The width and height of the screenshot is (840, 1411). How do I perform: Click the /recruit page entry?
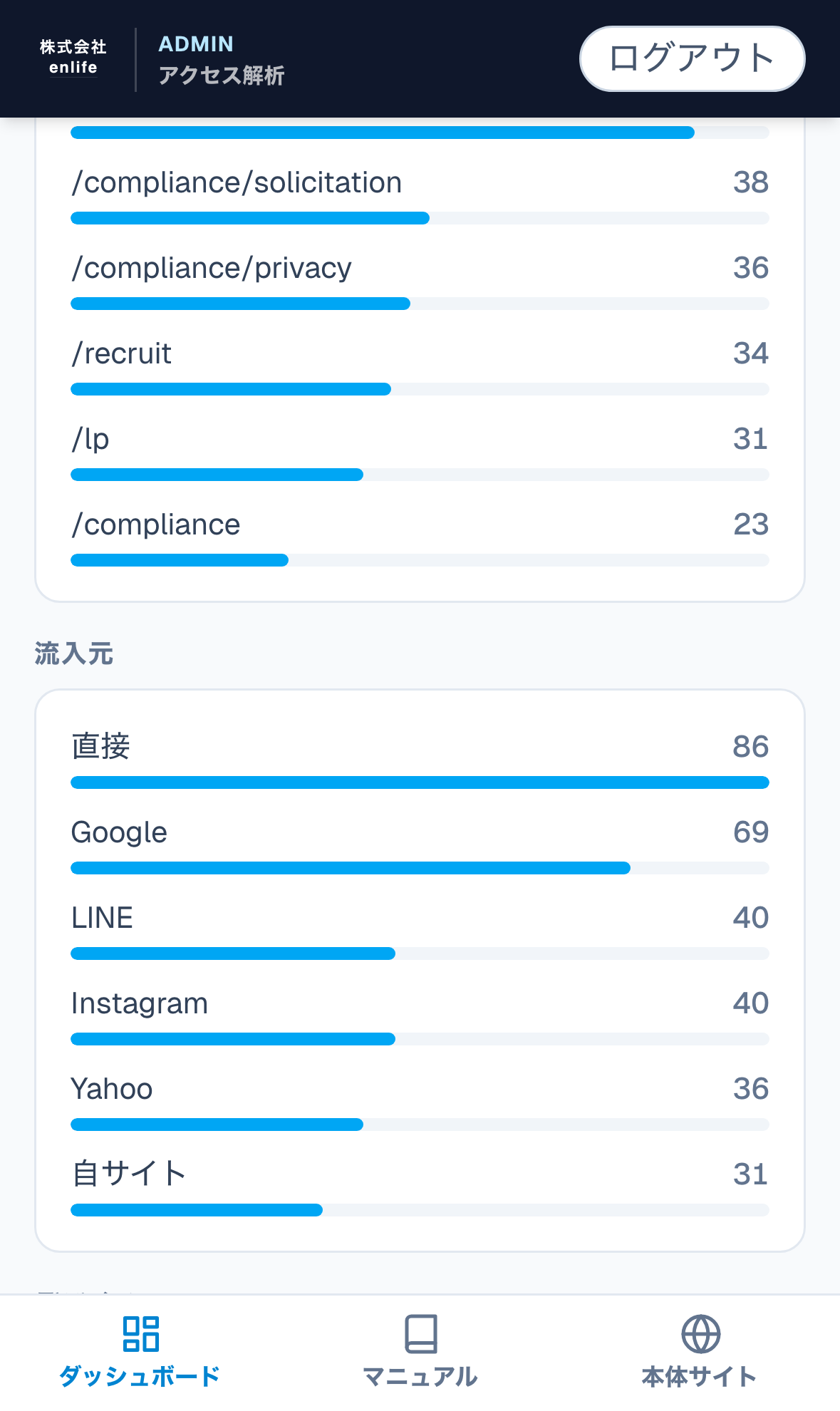coord(122,354)
